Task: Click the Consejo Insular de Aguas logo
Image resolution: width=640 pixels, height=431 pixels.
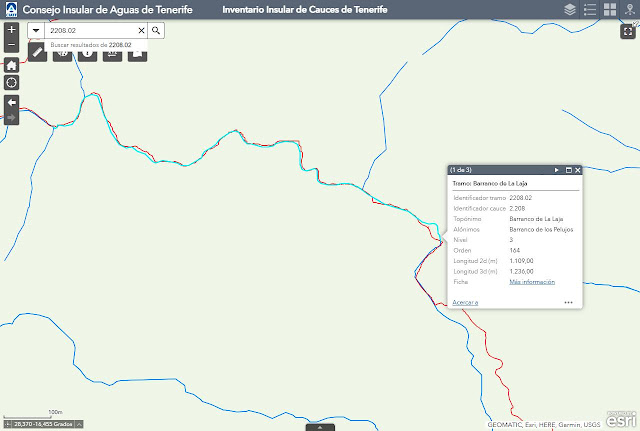Action: [x=11, y=9]
